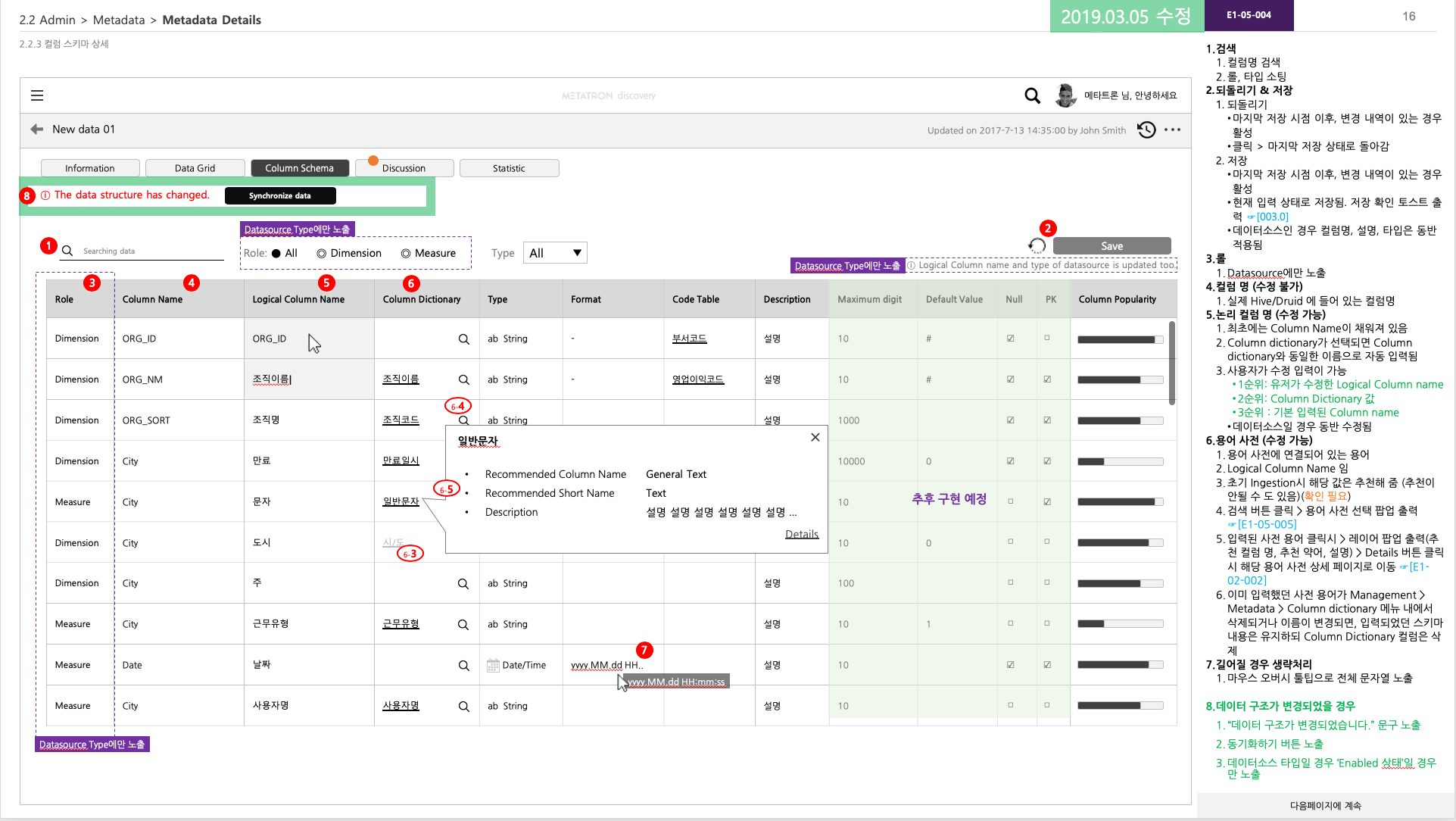This screenshot has width=1456, height=821.
Task: Open the hamburger menu icon
Action: (37, 95)
